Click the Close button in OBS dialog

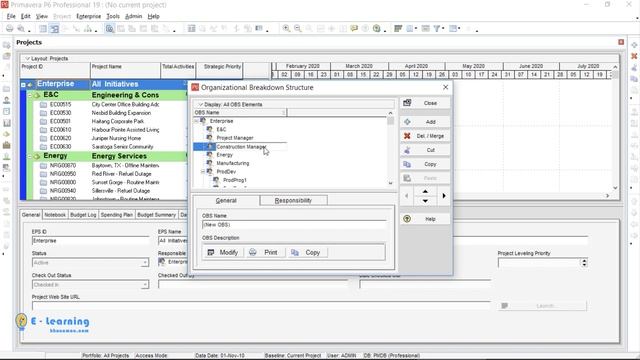point(425,103)
